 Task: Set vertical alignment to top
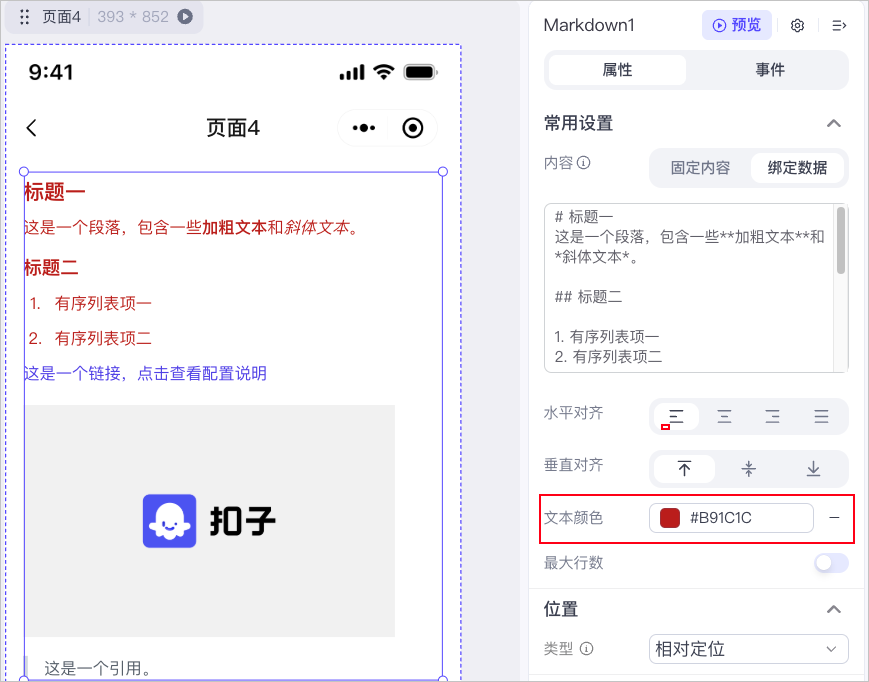[684, 469]
